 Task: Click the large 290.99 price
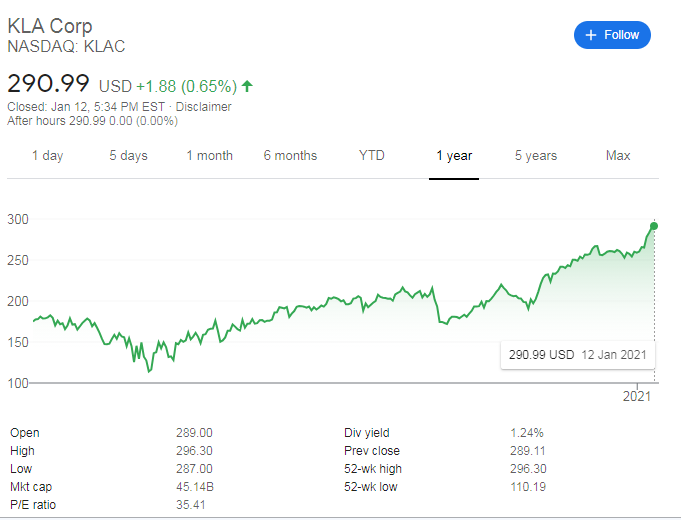pos(48,83)
